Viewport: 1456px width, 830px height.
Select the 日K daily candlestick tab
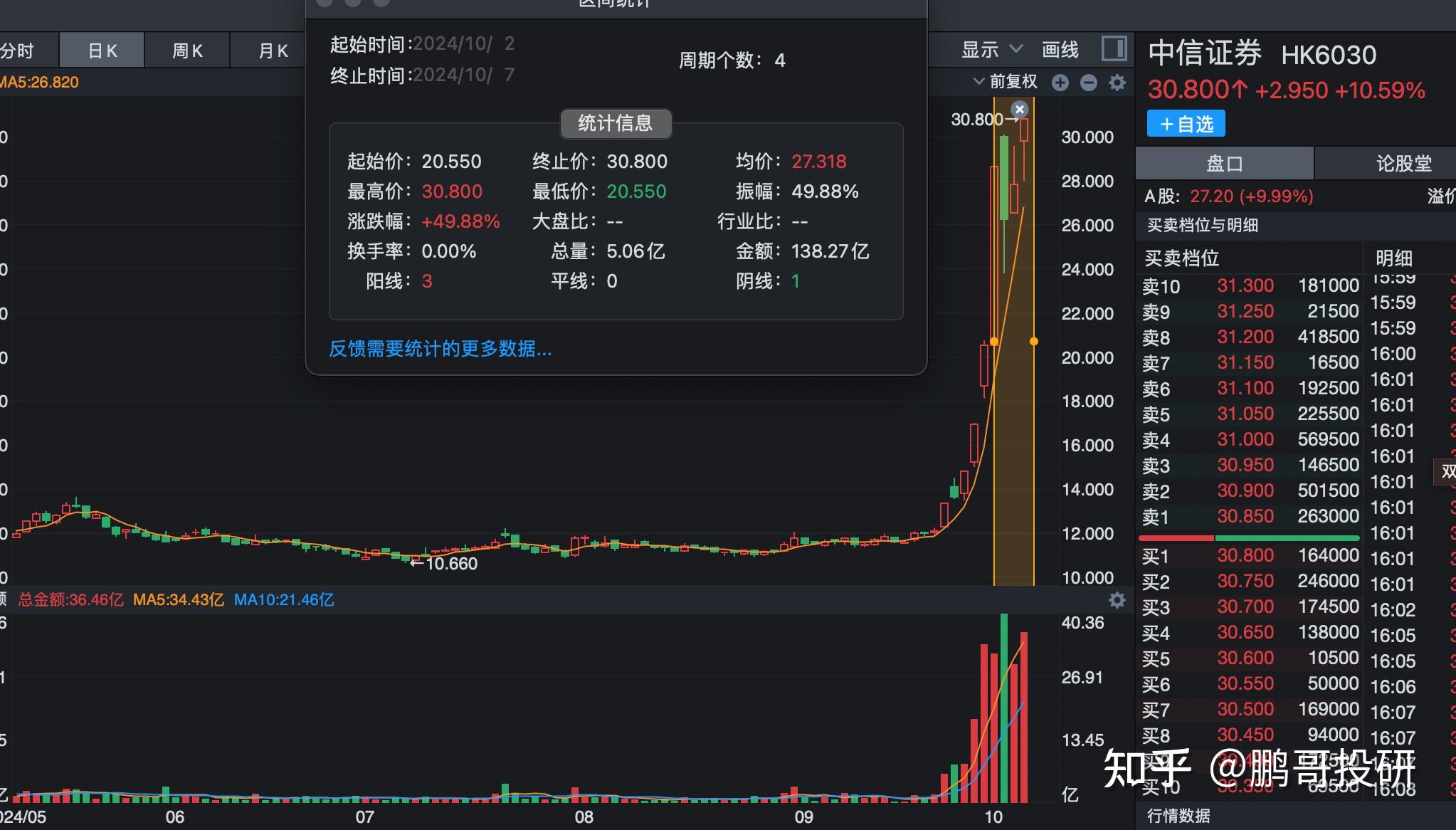(102, 51)
